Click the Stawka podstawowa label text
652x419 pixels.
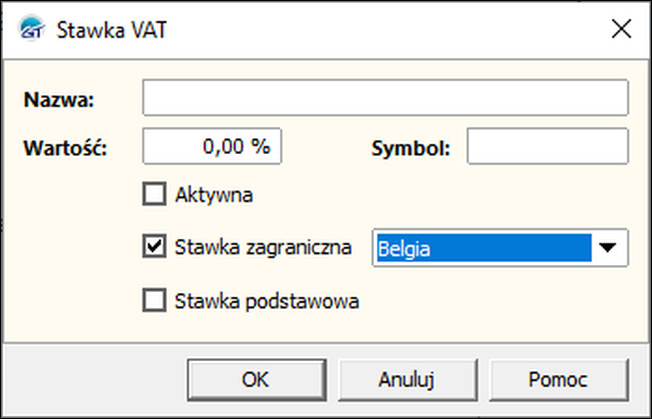(x=267, y=301)
